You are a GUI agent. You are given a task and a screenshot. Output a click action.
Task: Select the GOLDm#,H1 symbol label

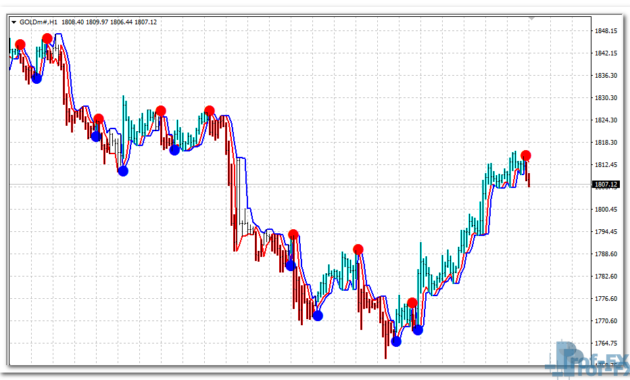pos(39,22)
